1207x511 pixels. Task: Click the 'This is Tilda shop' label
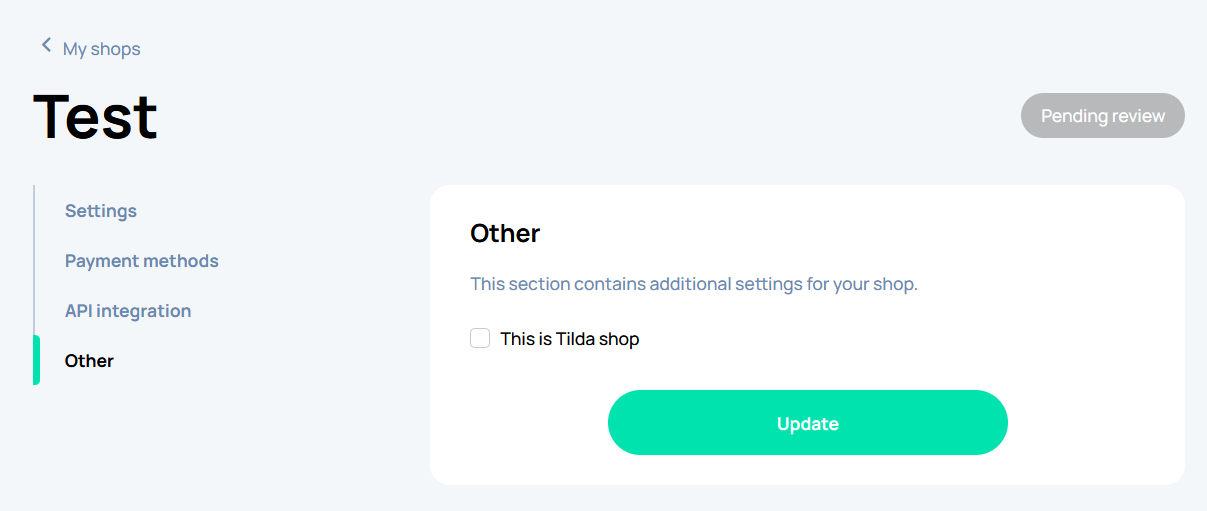point(569,339)
